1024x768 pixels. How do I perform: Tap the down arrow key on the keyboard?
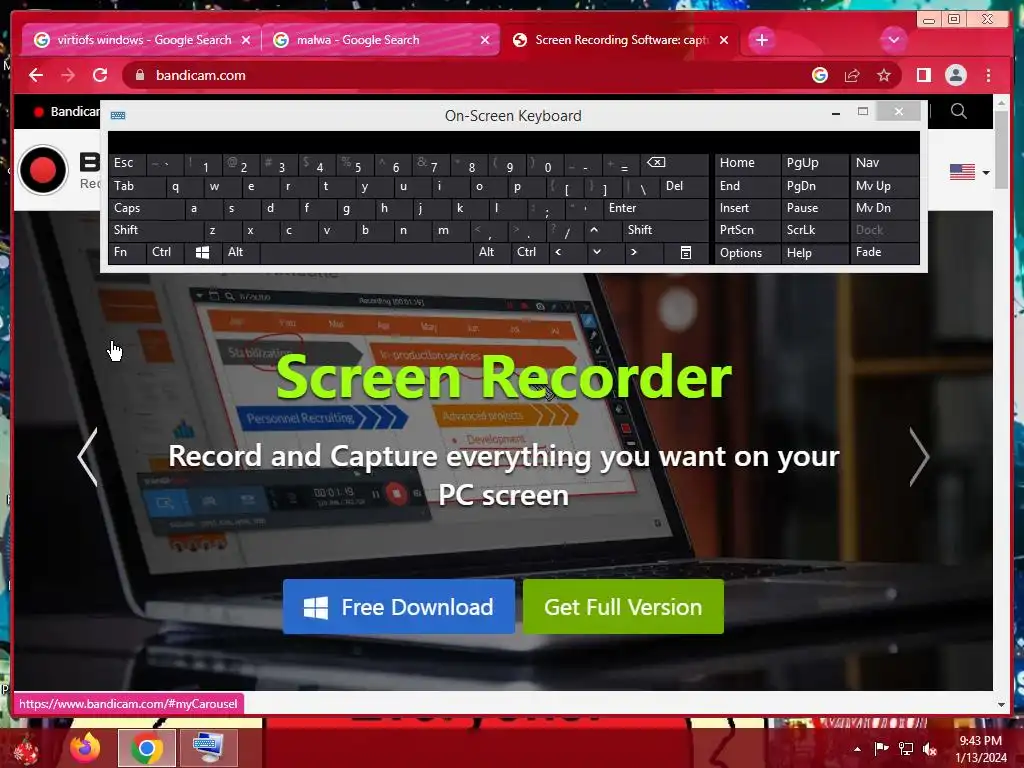[x=604, y=252]
